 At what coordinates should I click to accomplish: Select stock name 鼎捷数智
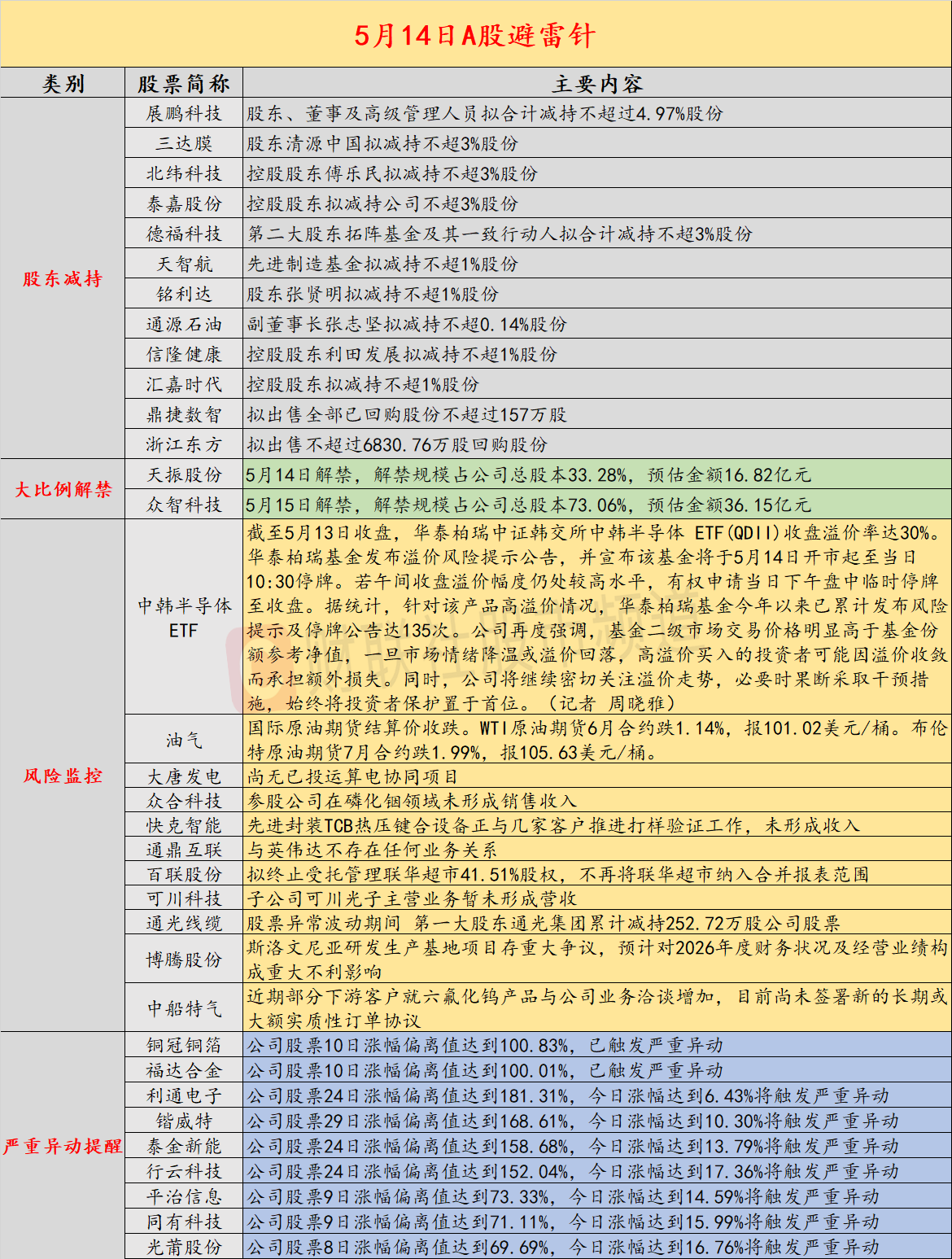184,414
